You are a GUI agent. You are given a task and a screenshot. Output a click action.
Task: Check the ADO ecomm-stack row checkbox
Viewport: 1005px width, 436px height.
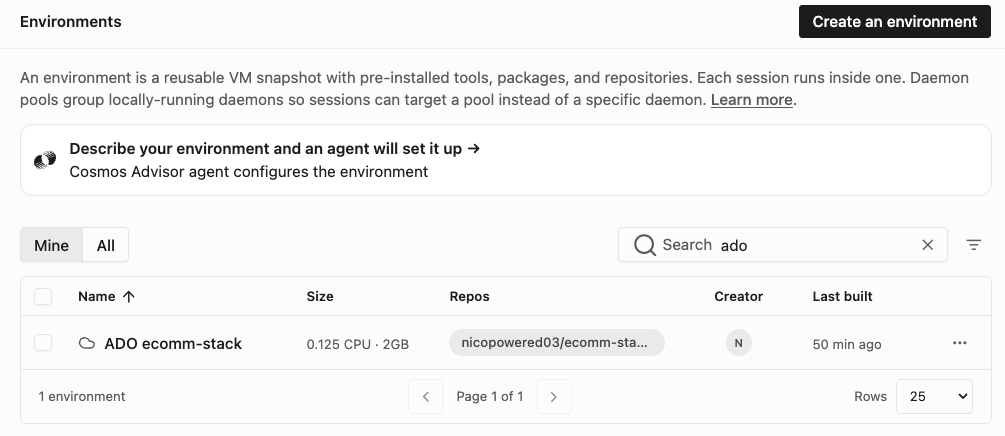[43, 343]
